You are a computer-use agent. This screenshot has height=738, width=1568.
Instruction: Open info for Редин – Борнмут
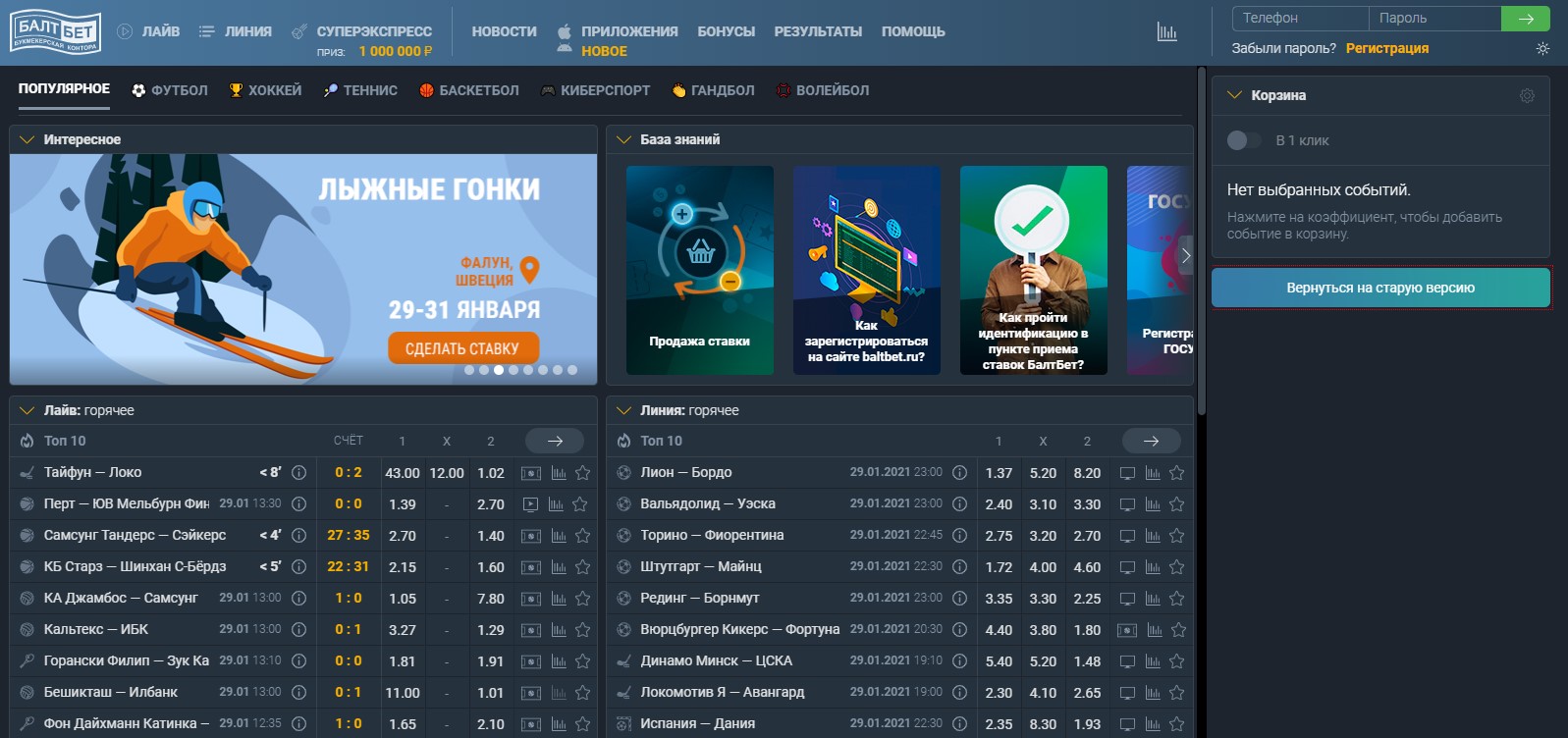pyautogui.click(x=960, y=599)
